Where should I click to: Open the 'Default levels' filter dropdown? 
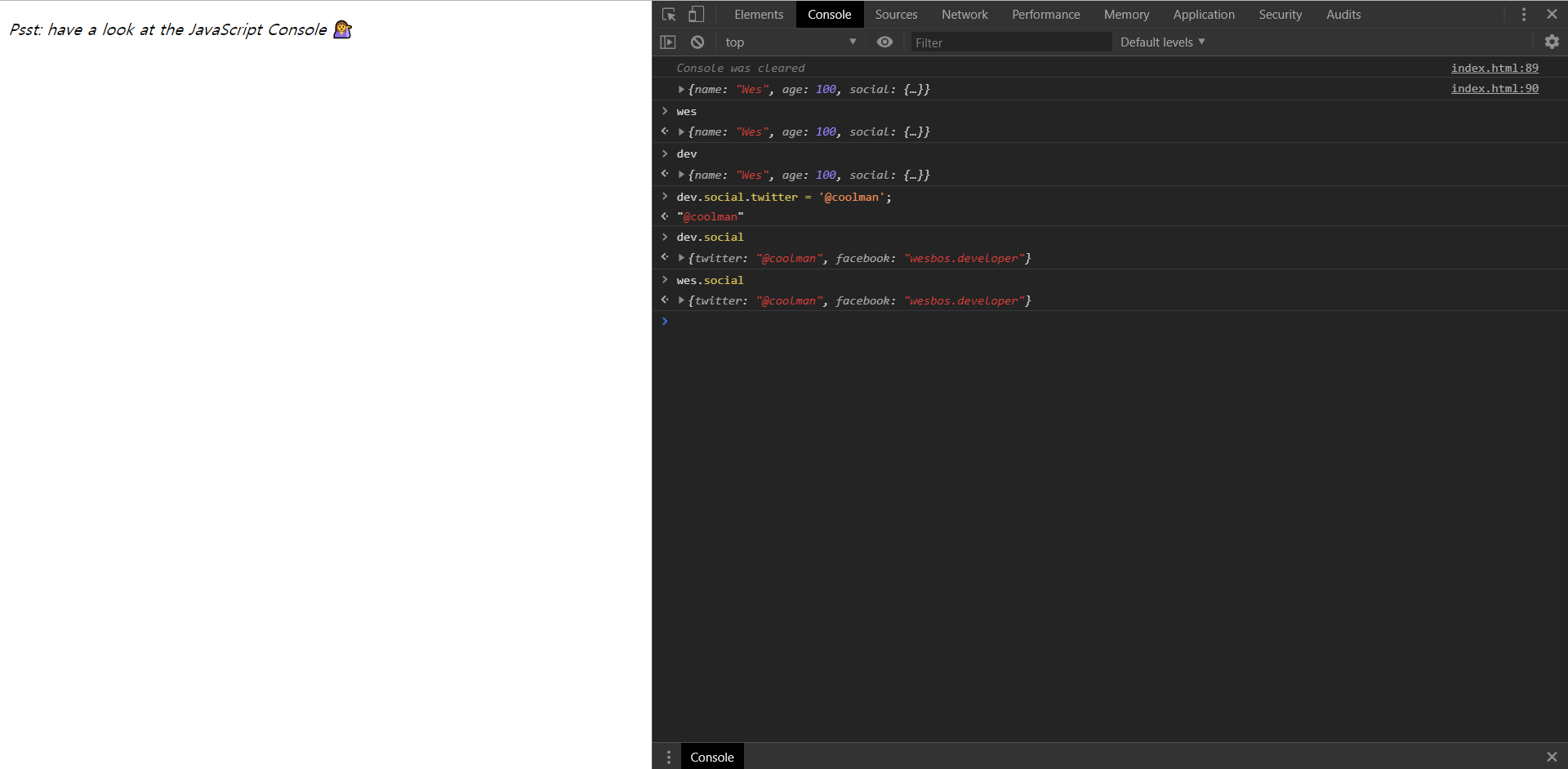[x=1161, y=42]
